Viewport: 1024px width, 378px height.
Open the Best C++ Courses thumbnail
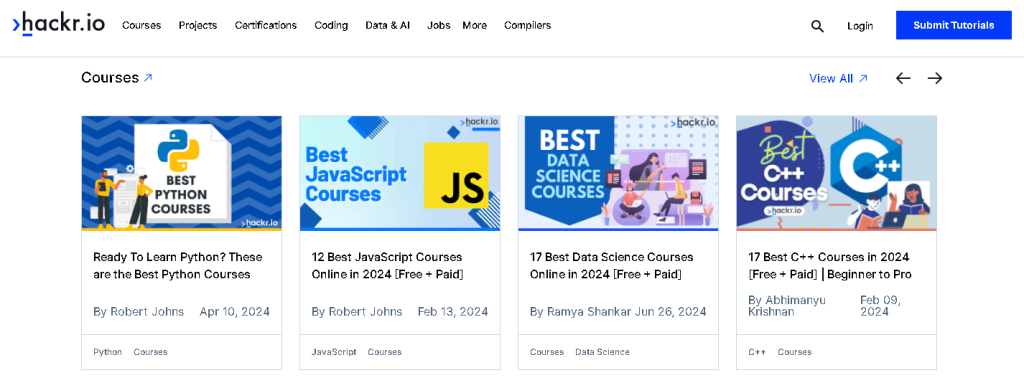(x=837, y=173)
